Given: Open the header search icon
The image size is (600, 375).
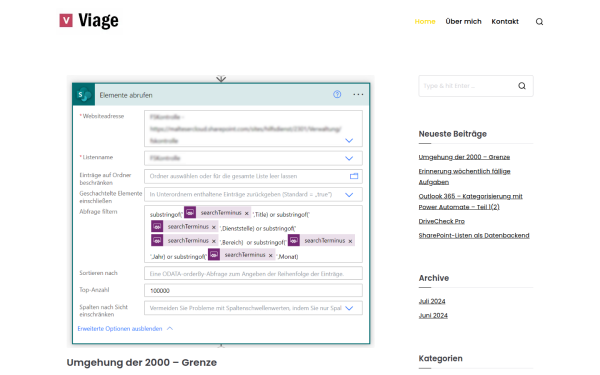Looking at the screenshot, I should coord(539,22).
